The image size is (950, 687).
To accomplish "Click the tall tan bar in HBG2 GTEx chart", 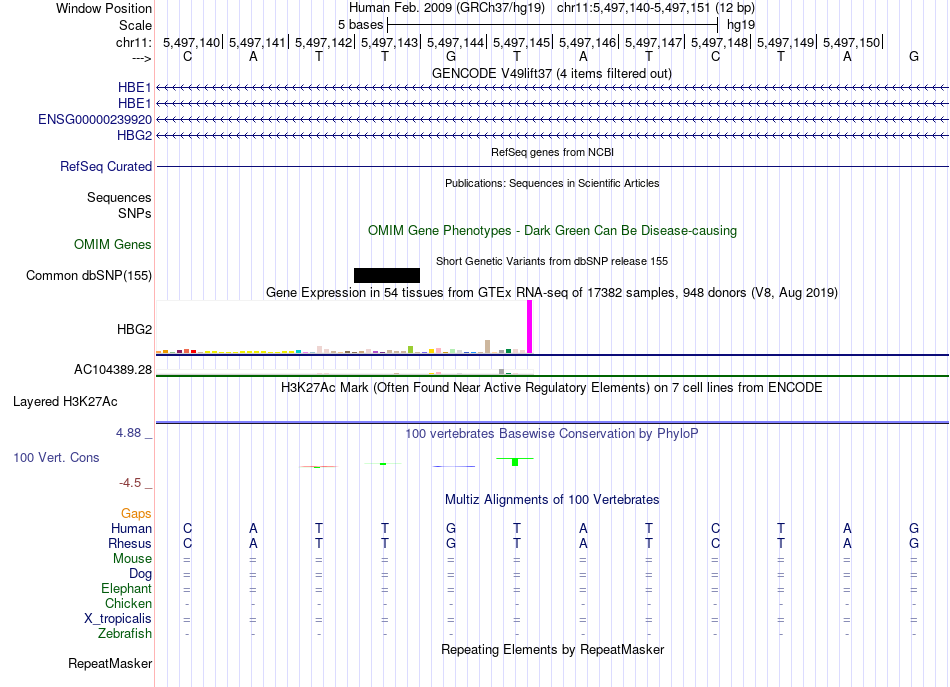I will point(487,347).
